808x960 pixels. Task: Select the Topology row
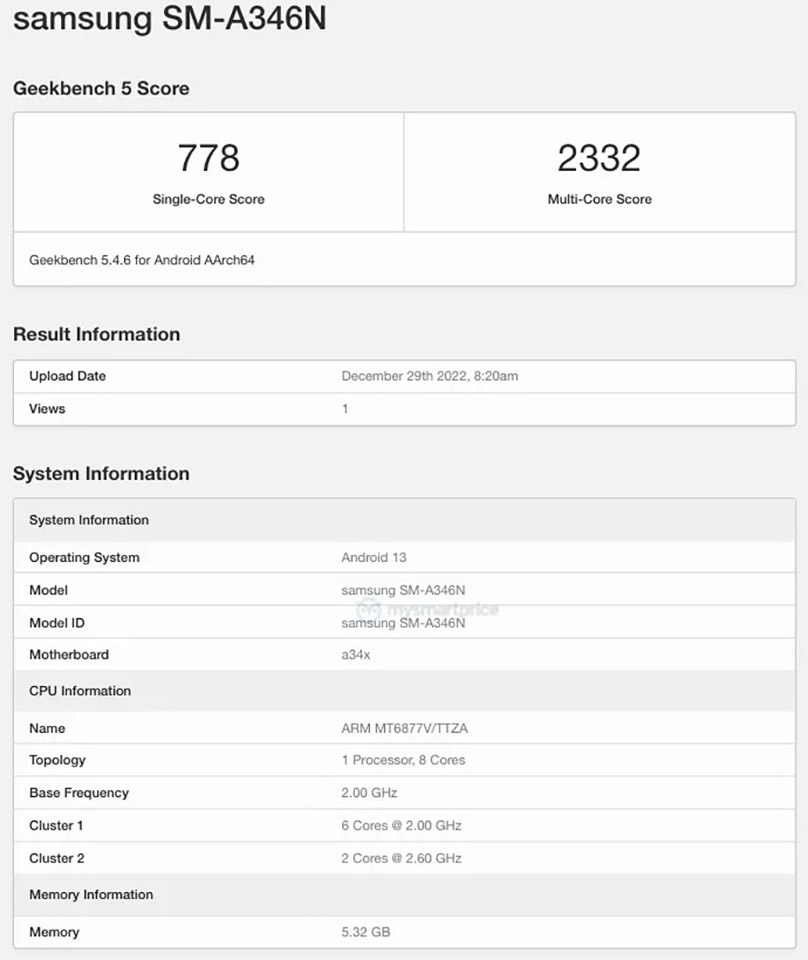(57, 760)
